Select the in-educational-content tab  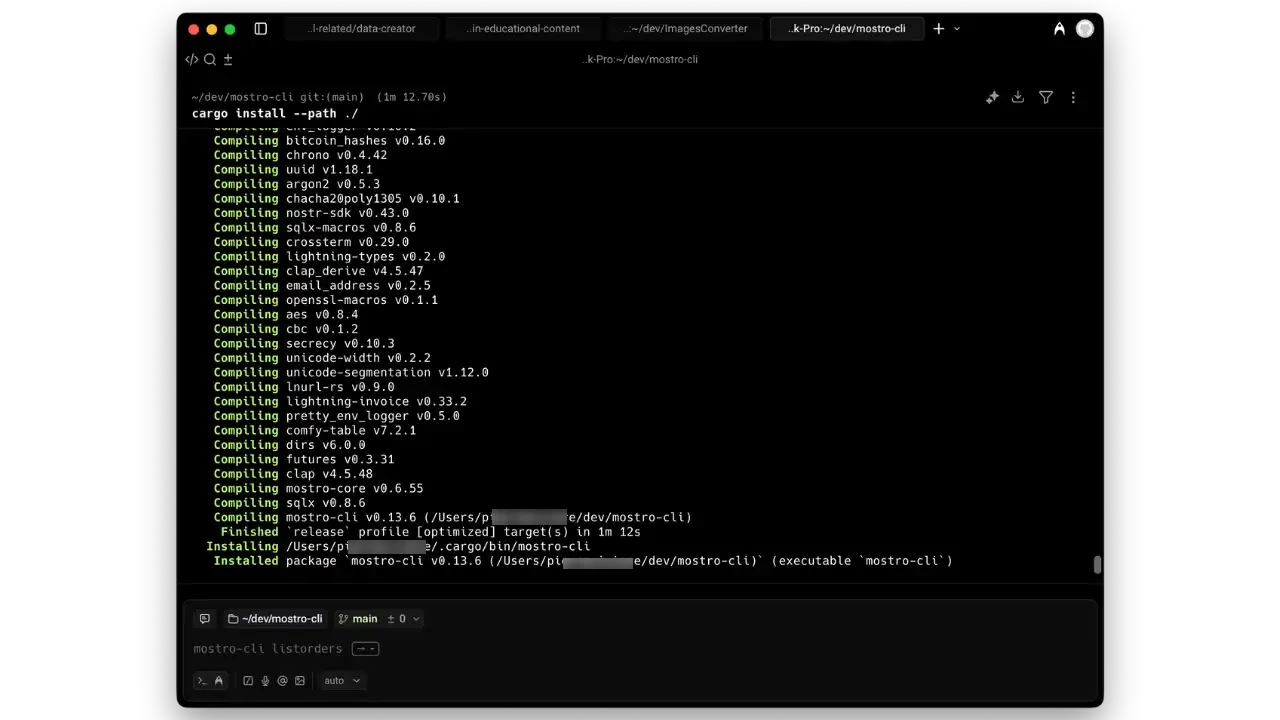click(x=523, y=28)
